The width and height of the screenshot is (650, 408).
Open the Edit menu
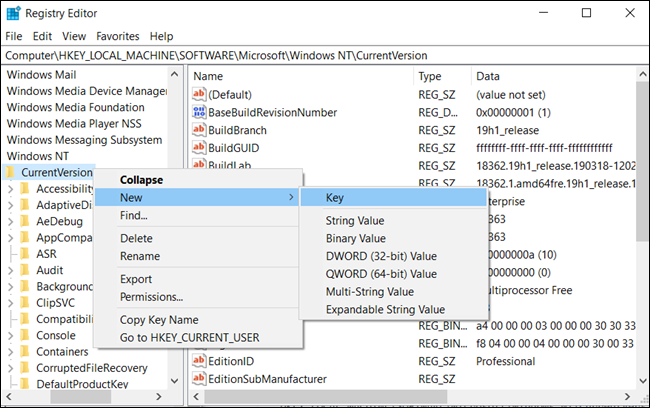click(x=42, y=36)
